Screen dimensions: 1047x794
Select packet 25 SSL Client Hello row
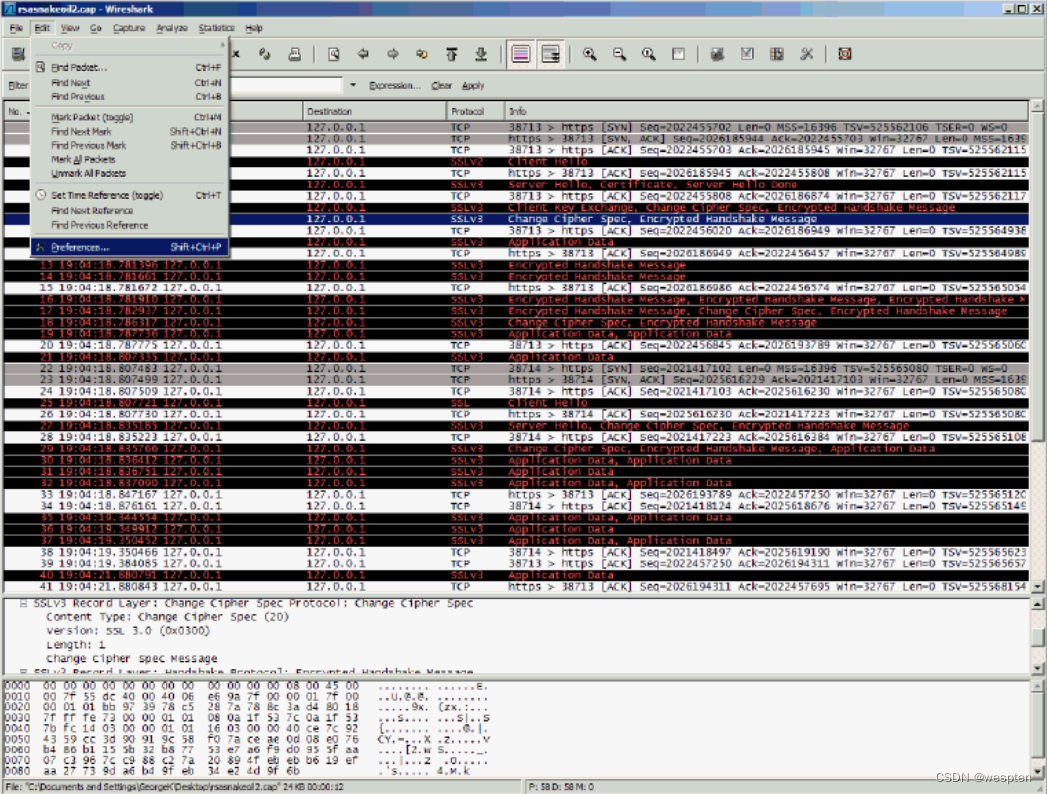coord(515,403)
